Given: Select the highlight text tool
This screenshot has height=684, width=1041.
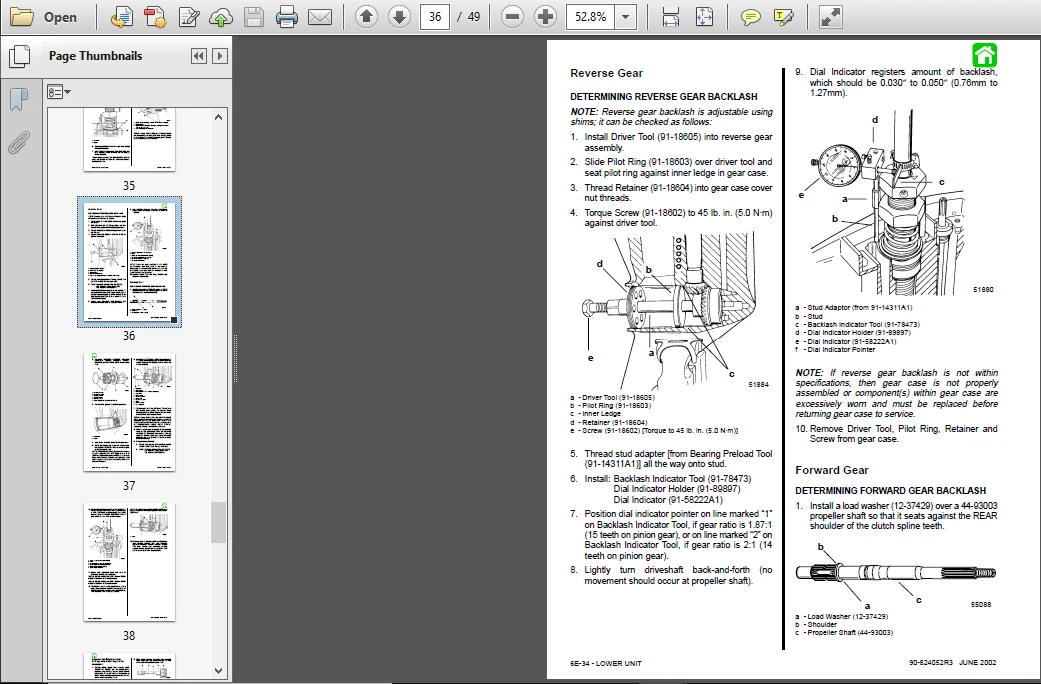Looking at the screenshot, I should pyautogui.click(x=784, y=17).
